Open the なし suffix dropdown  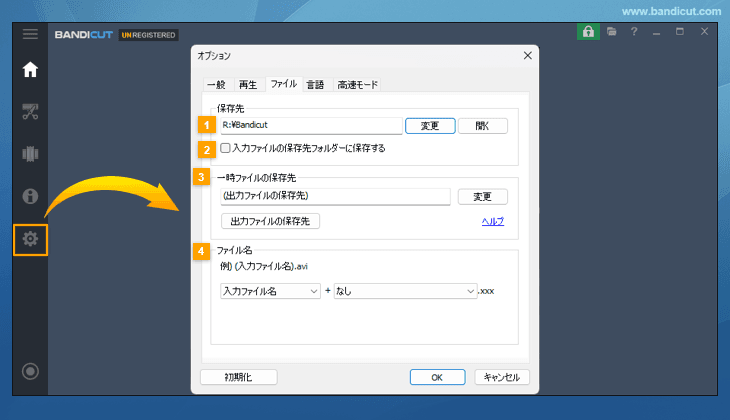click(x=405, y=291)
